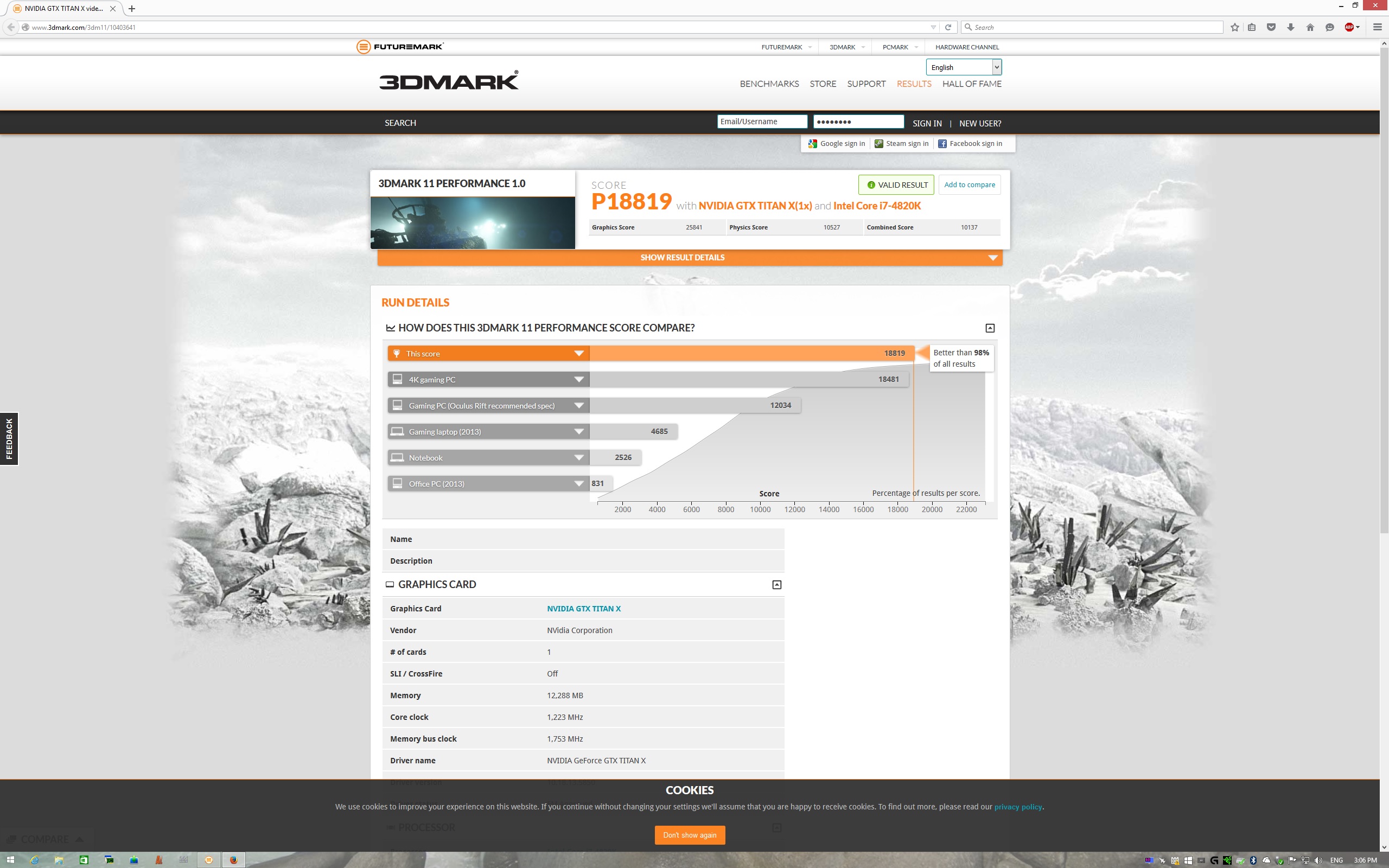
Task: Expand the 4K gaming PC entry
Action: (578, 379)
